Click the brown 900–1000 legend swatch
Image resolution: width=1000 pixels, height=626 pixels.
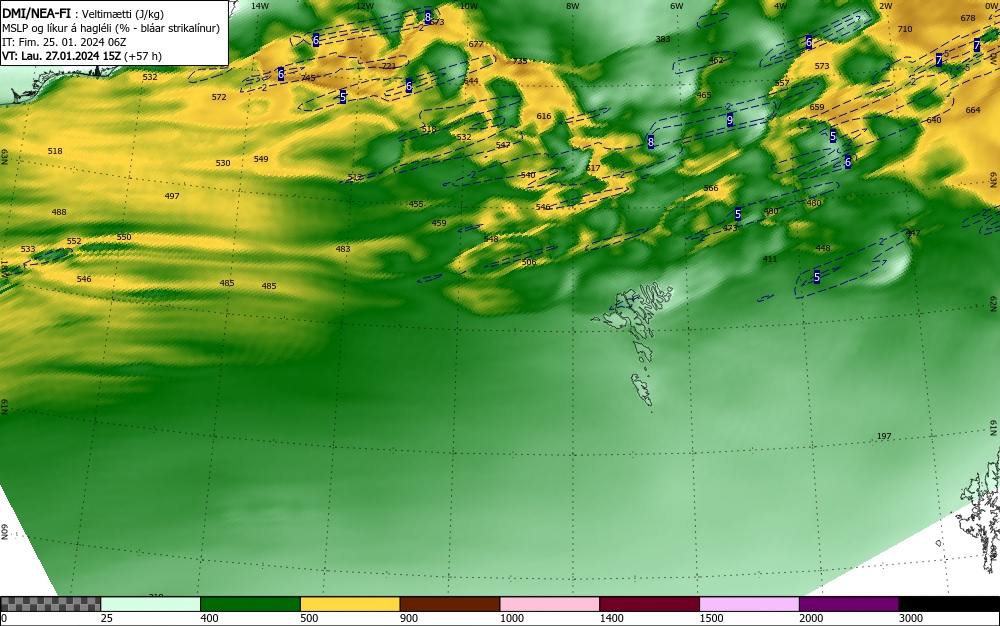click(x=450, y=604)
